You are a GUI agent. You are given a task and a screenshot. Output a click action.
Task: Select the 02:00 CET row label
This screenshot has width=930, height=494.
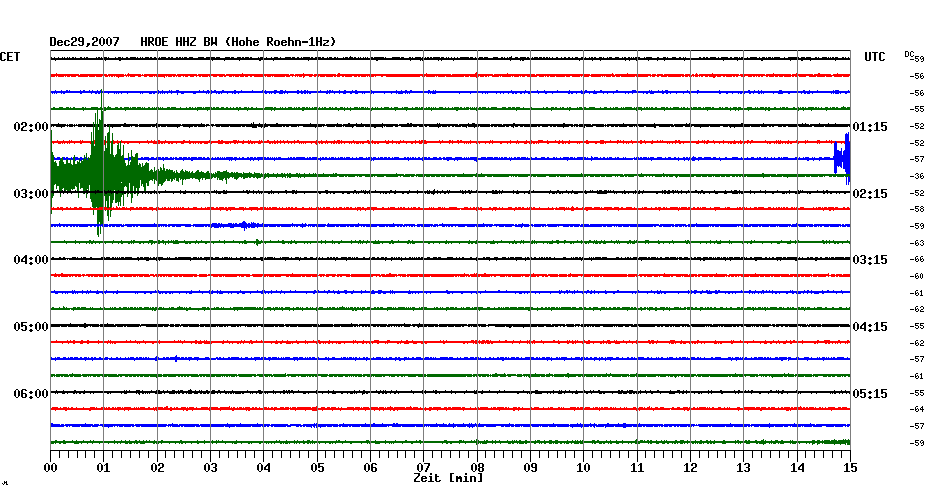coord(31,126)
